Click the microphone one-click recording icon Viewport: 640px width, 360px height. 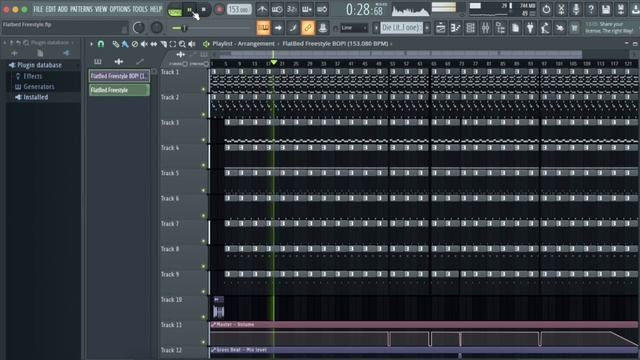[576, 9]
